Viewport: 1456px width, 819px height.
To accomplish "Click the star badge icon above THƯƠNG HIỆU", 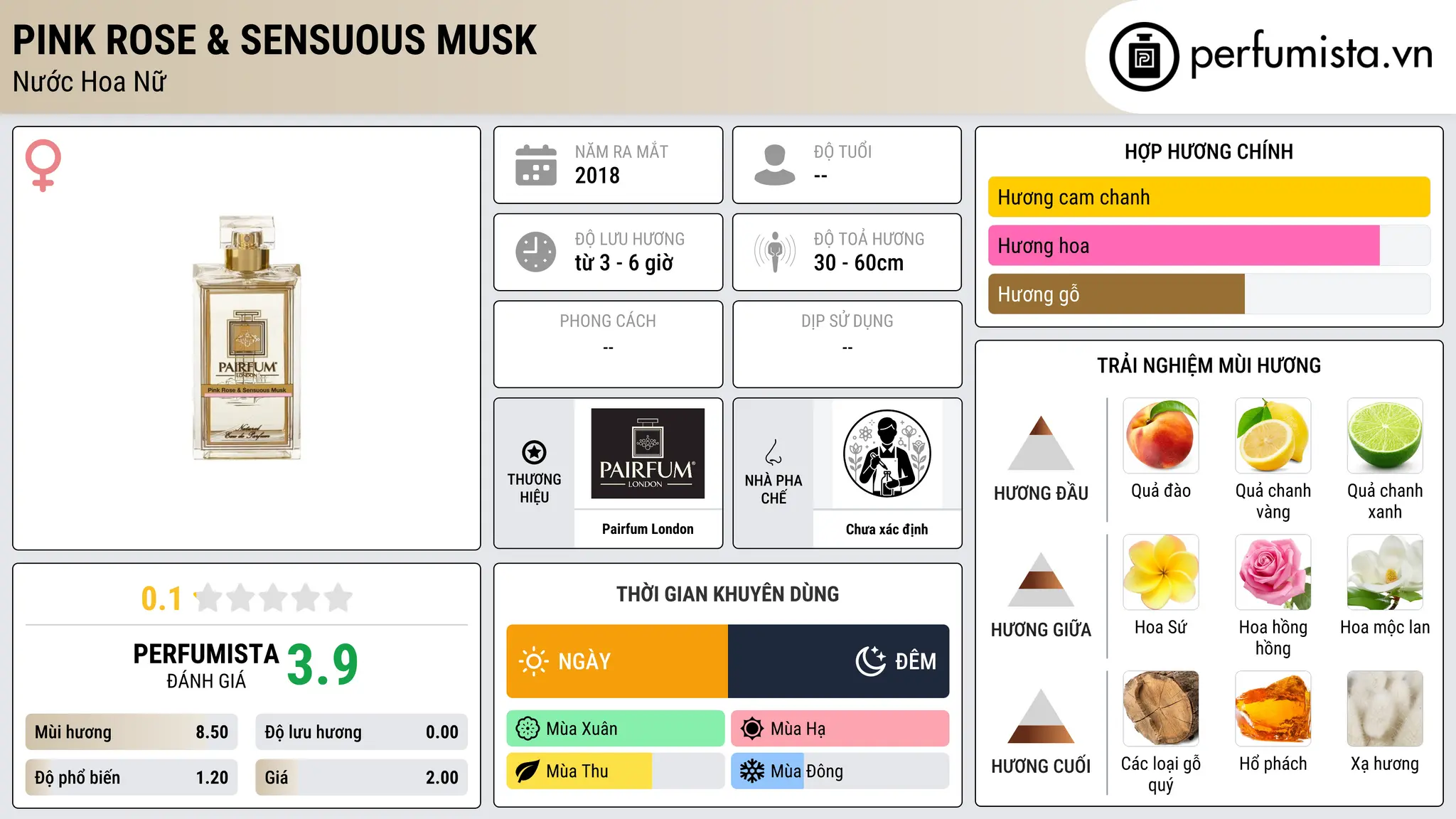I will (534, 452).
